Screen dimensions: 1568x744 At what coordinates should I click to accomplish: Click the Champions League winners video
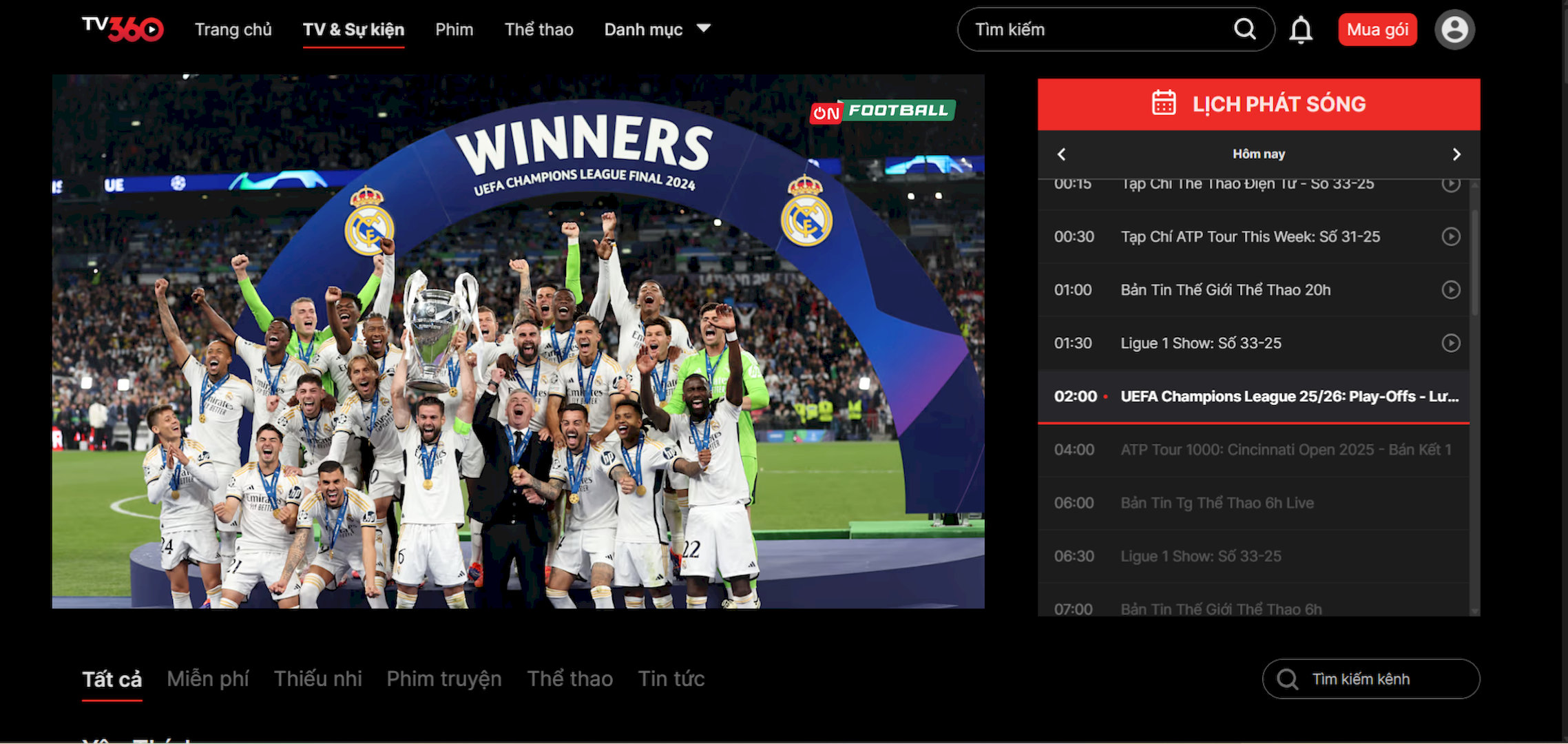[518, 341]
